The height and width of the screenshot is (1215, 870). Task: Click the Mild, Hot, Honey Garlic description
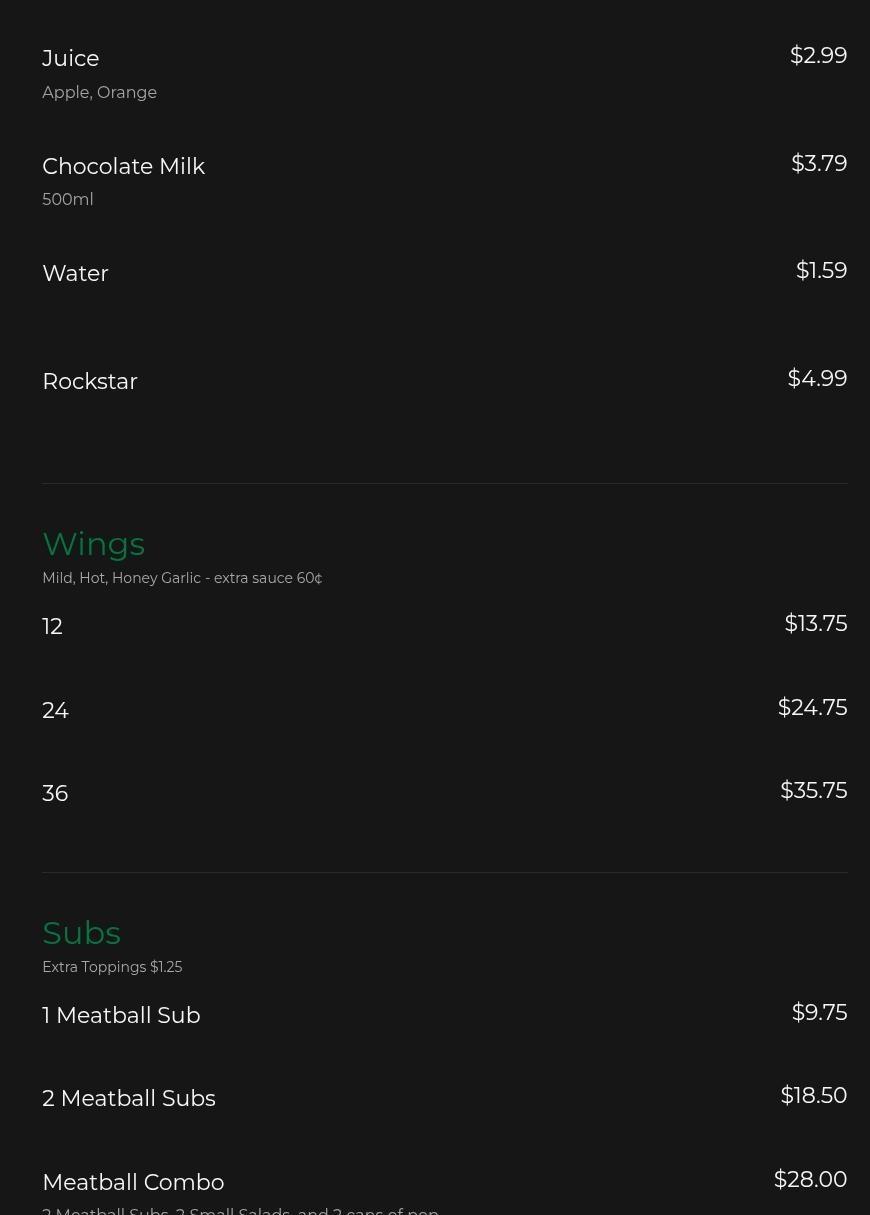point(182,579)
